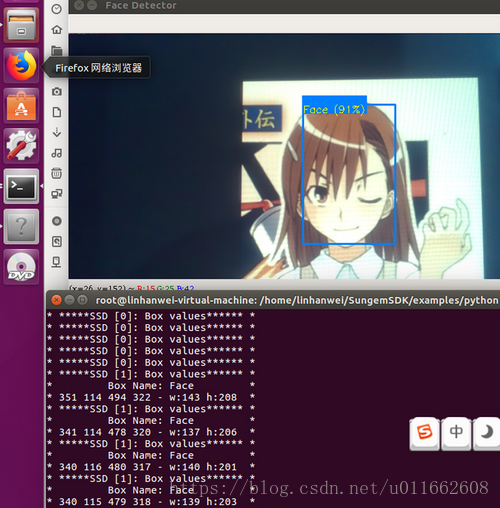This screenshot has height=508, width=500.
Task: Maximize the root@linhanwei terminal window
Action: click(x=82, y=300)
